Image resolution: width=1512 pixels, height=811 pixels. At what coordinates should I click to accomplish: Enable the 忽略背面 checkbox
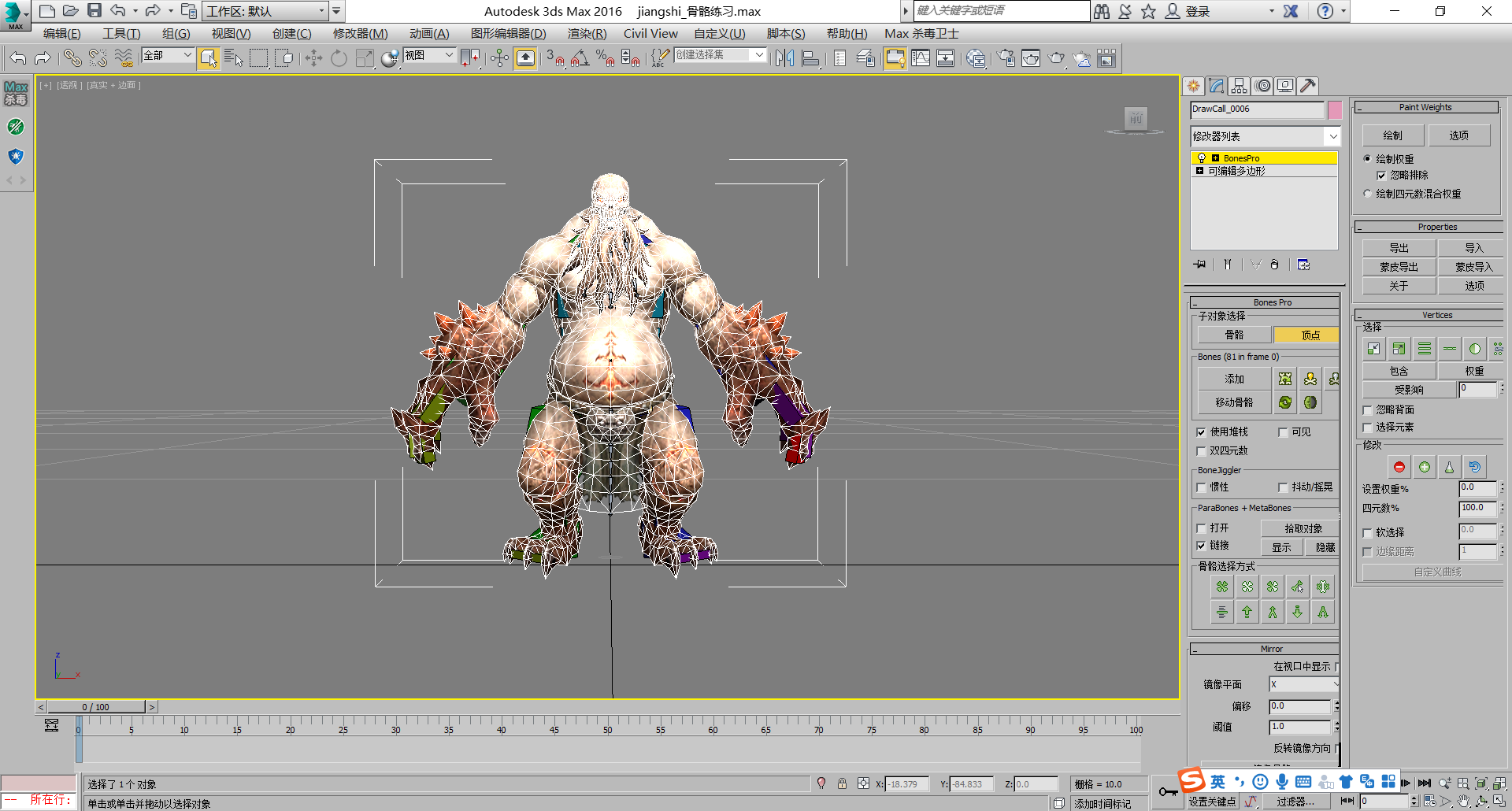point(1368,410)
